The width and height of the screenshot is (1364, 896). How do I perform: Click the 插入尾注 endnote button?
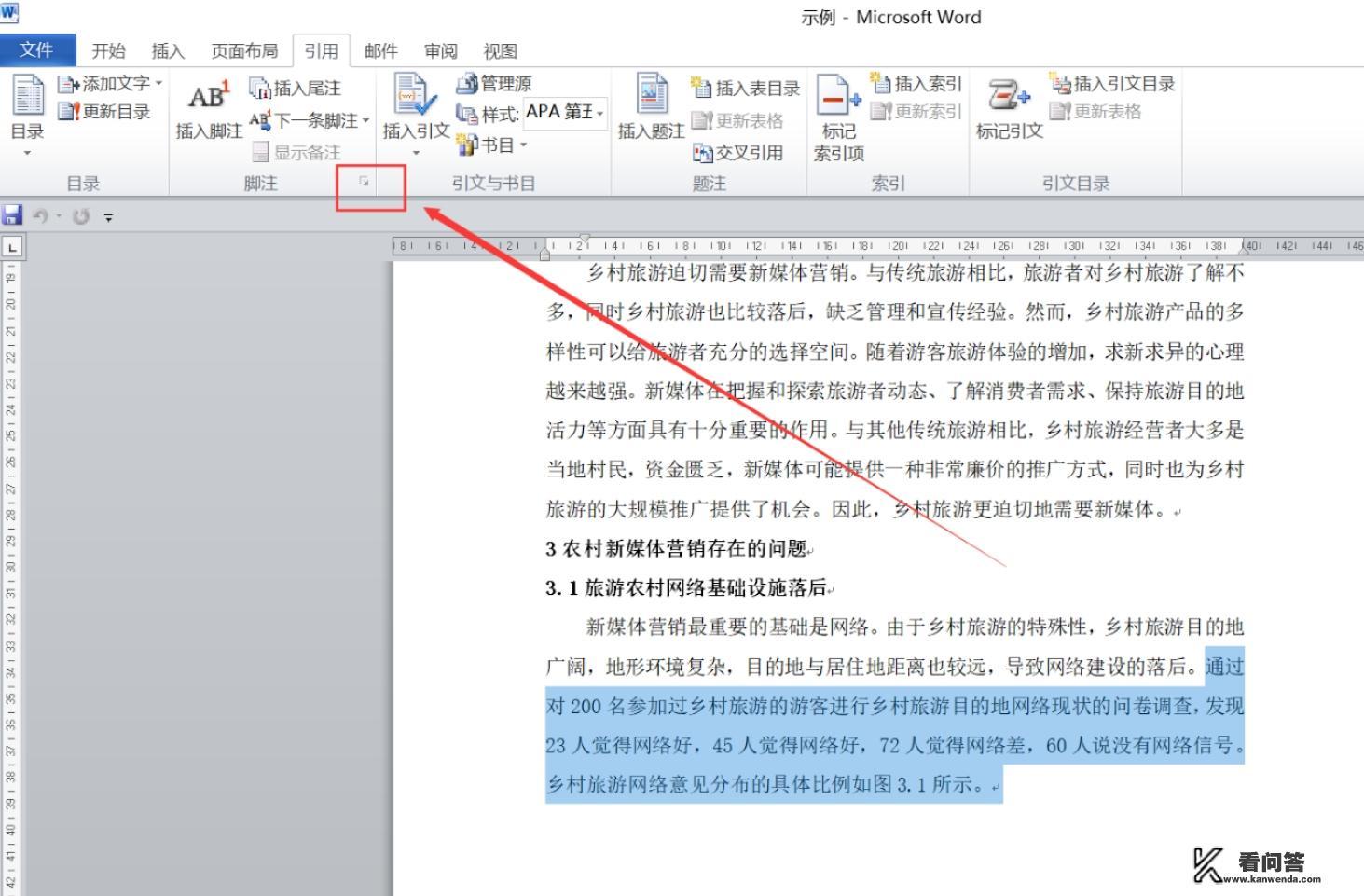click(x=295, y=88)
